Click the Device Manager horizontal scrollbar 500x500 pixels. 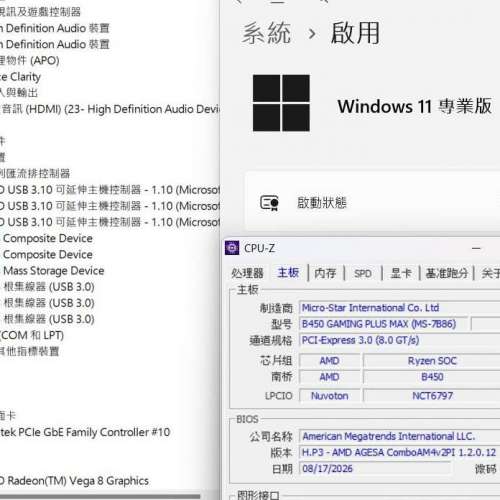pos(100,496)
